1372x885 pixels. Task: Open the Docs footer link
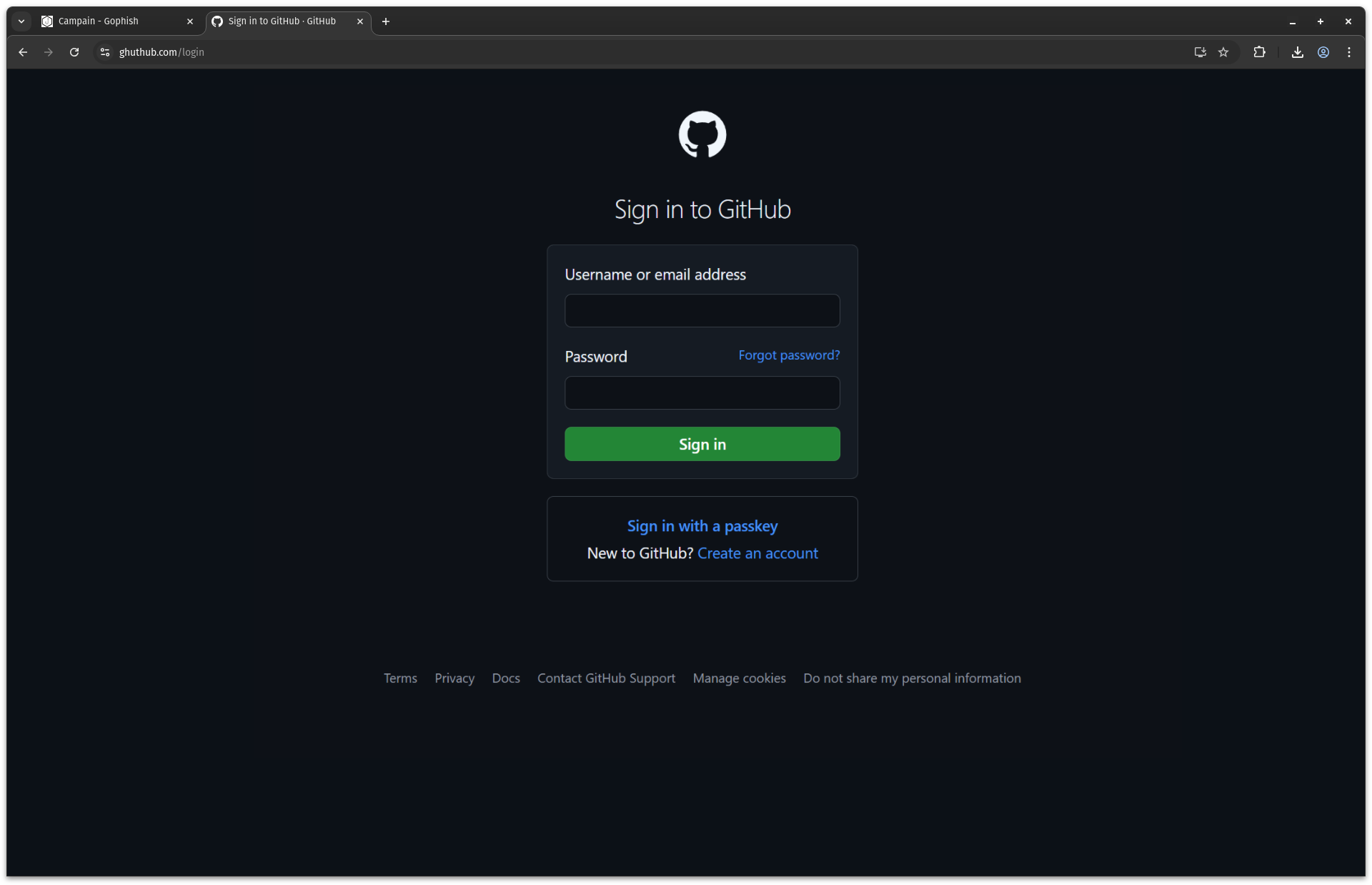click(506, 678)
